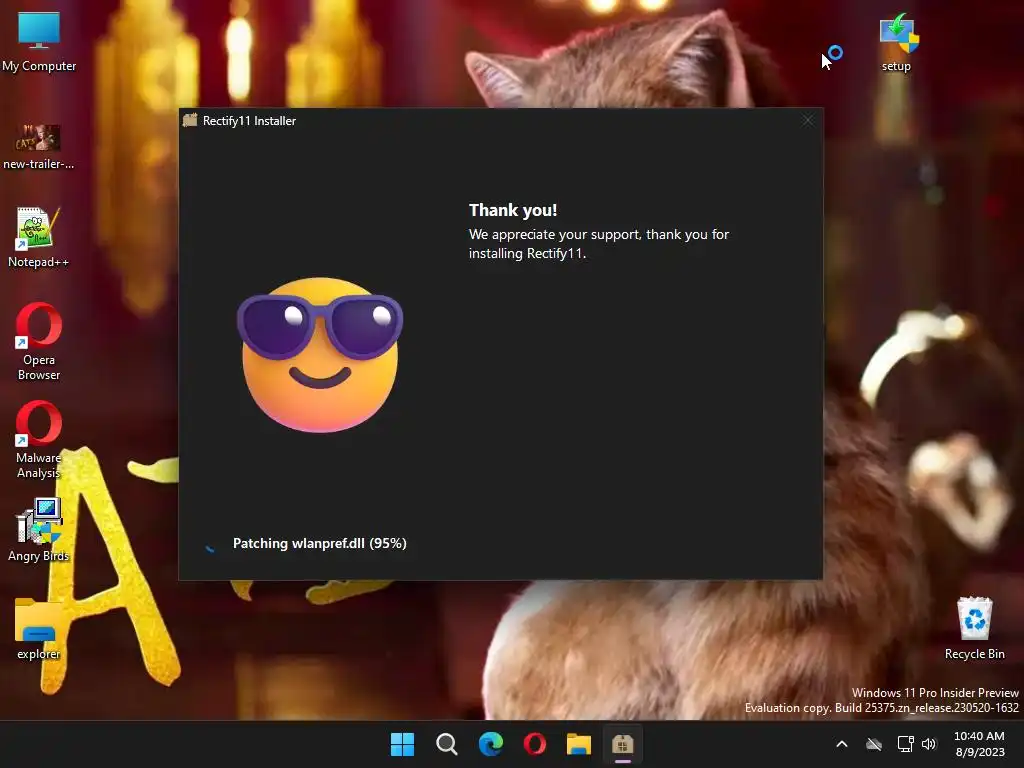This screenshot has width=1024, height=768.
Task: Select the explorer folder on desktop
Action: click(x=39, y=628)
